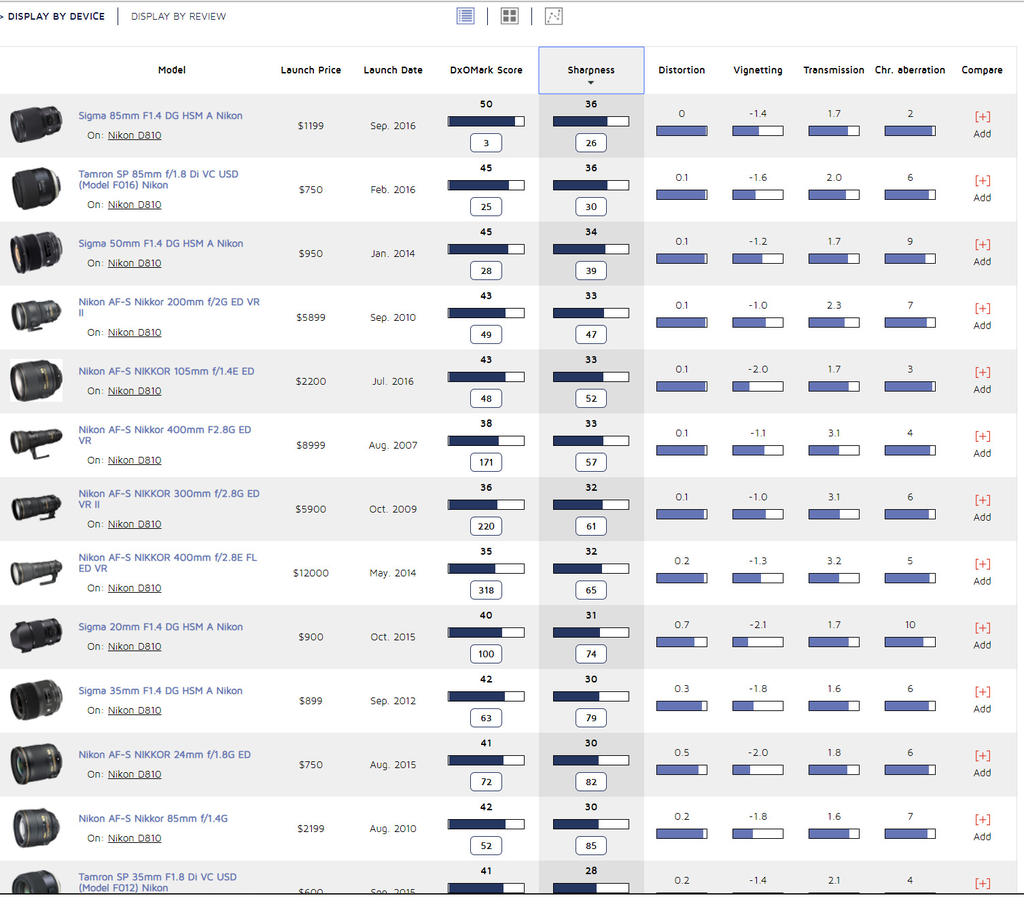Switch to grid view layout
The height and width of the screenshot is (917, 1024).
click(509, 16)
